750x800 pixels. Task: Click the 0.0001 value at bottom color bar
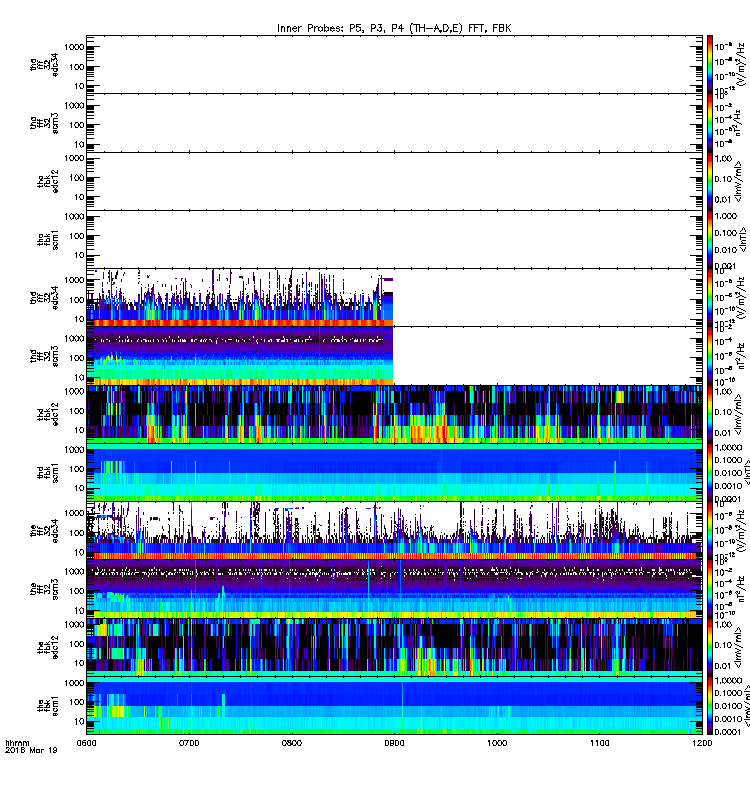(728, 732)
